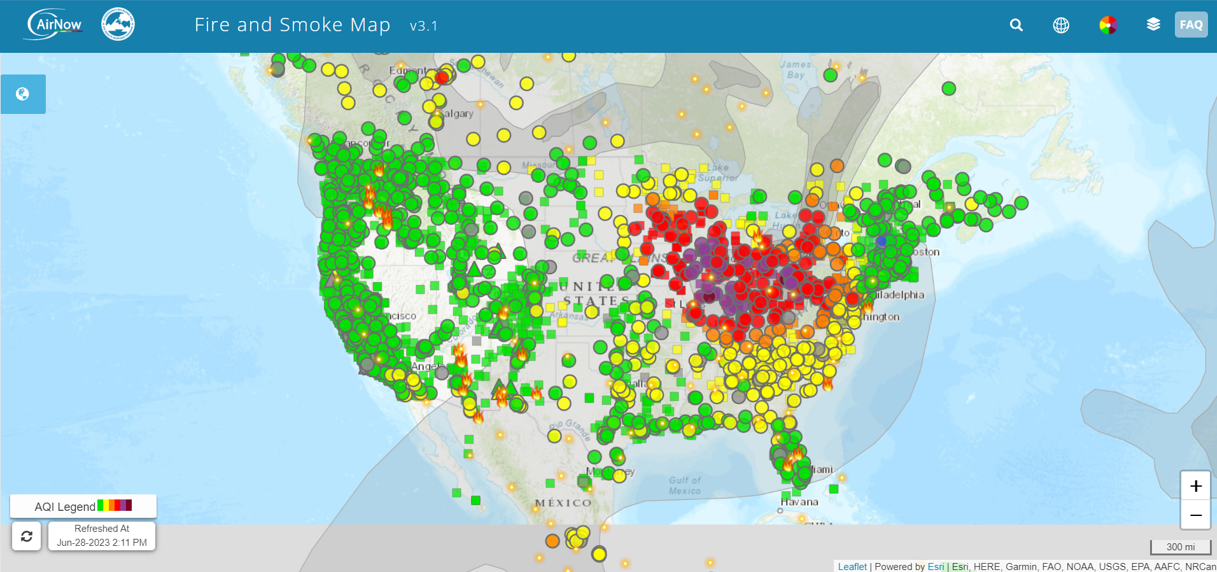Expand the AQI Legend panel
Viewport: 1217px width, 572px height.
(x=83, y=506)
